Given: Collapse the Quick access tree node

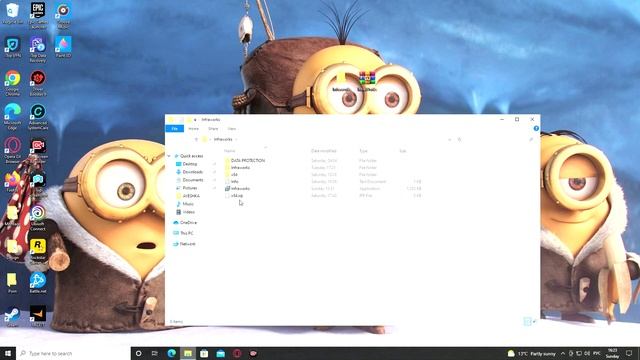Looking at the screenshot, I should 169,156.
